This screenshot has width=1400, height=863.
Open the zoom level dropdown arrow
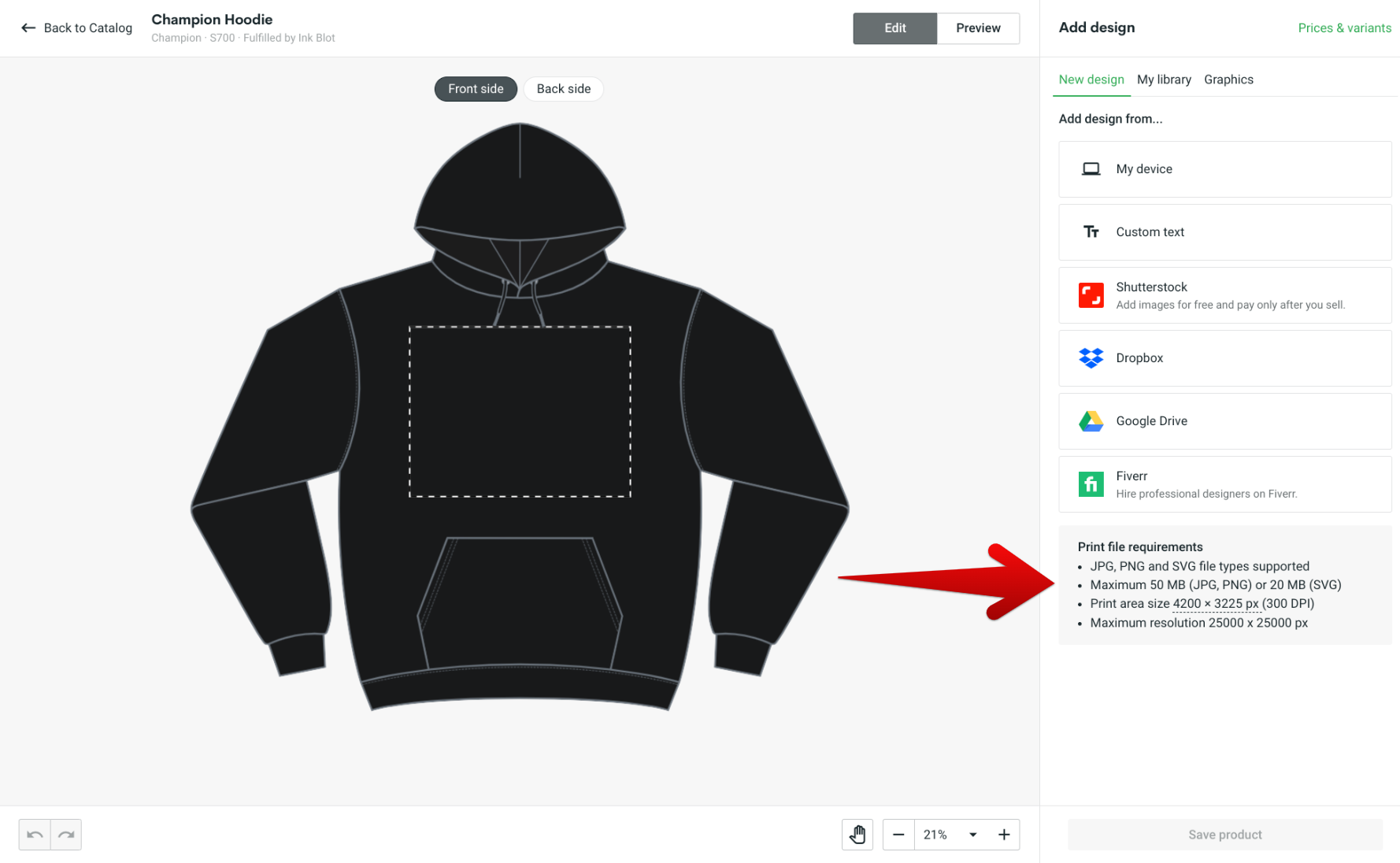973,835
